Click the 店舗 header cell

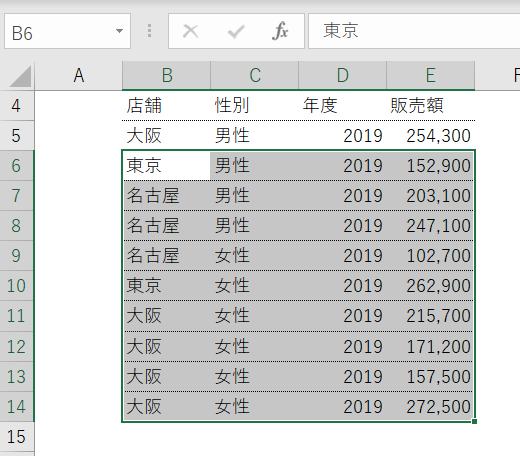point(166,106)
